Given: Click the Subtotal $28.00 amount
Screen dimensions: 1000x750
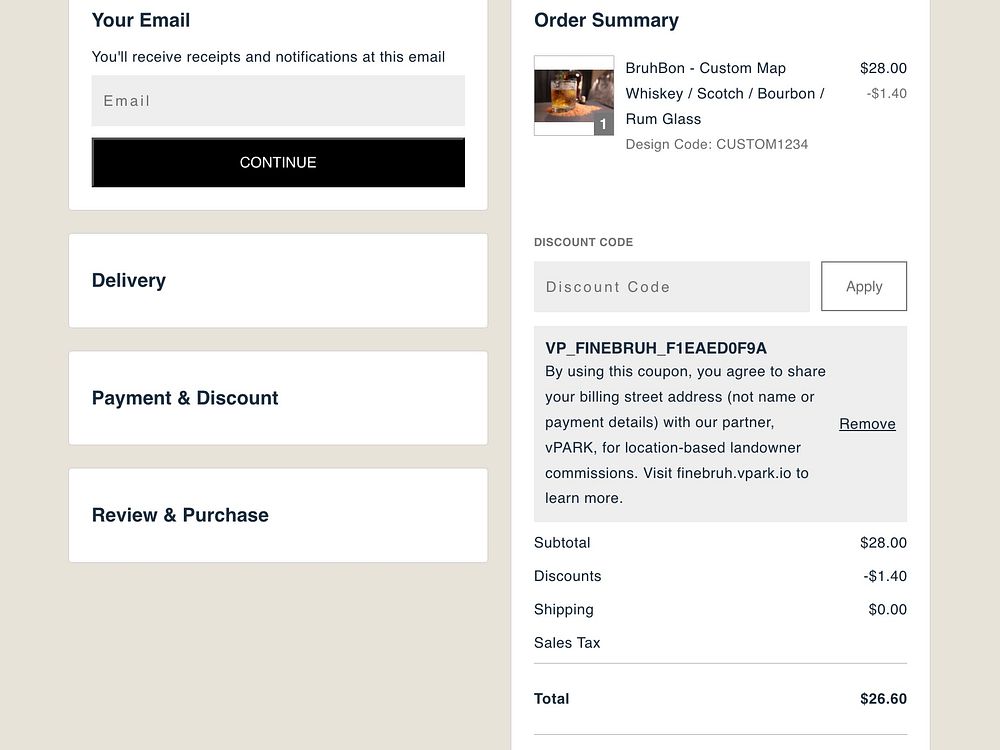Looking at the screenshot, I should [883, 543].
